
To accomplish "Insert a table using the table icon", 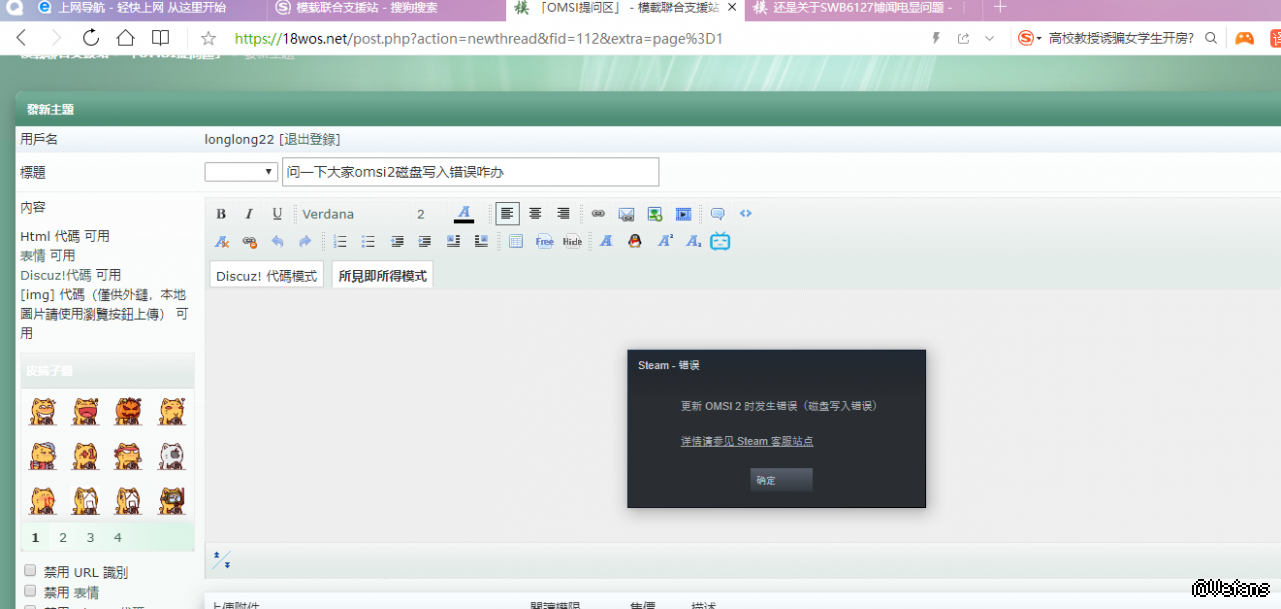I will click(515, 241).
